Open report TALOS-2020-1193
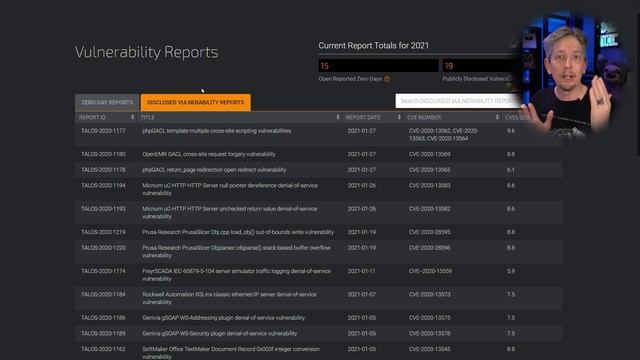The height and width of the screenshot is (360, 640). pyautogui.click(x=103, y=209)
